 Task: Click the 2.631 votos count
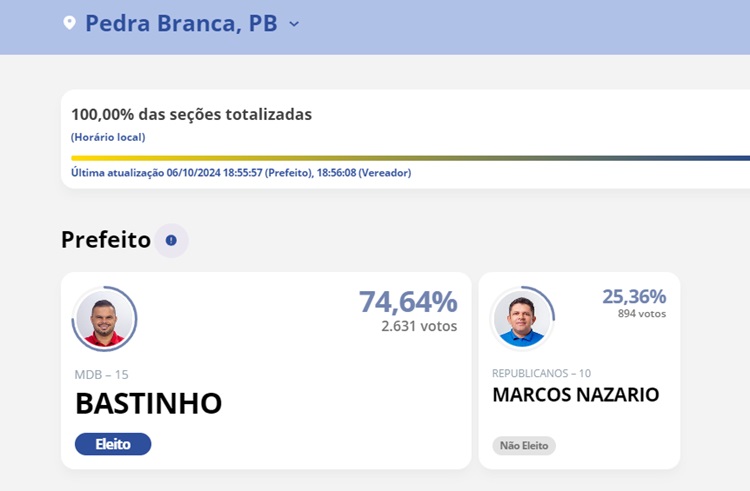(x=419, y=326)
